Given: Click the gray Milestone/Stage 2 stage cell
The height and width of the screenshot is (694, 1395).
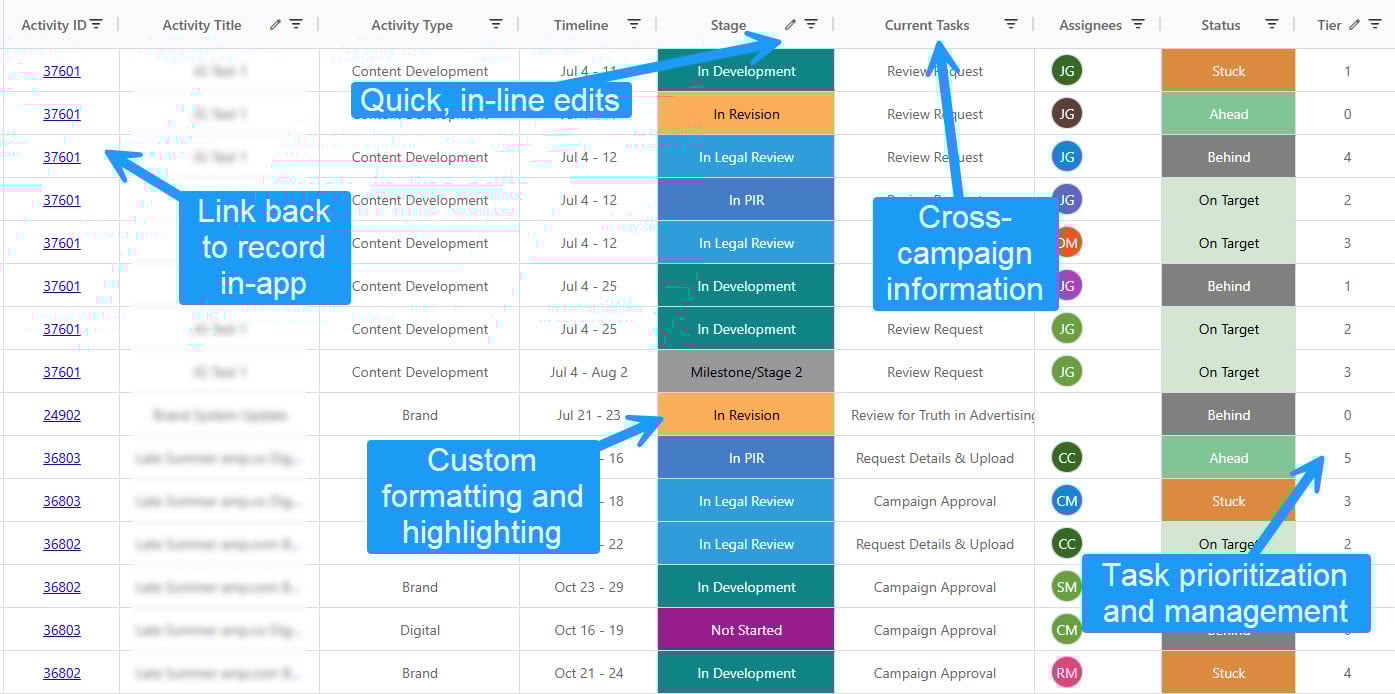Looking at the screenshot, I should tap(746, 372).
